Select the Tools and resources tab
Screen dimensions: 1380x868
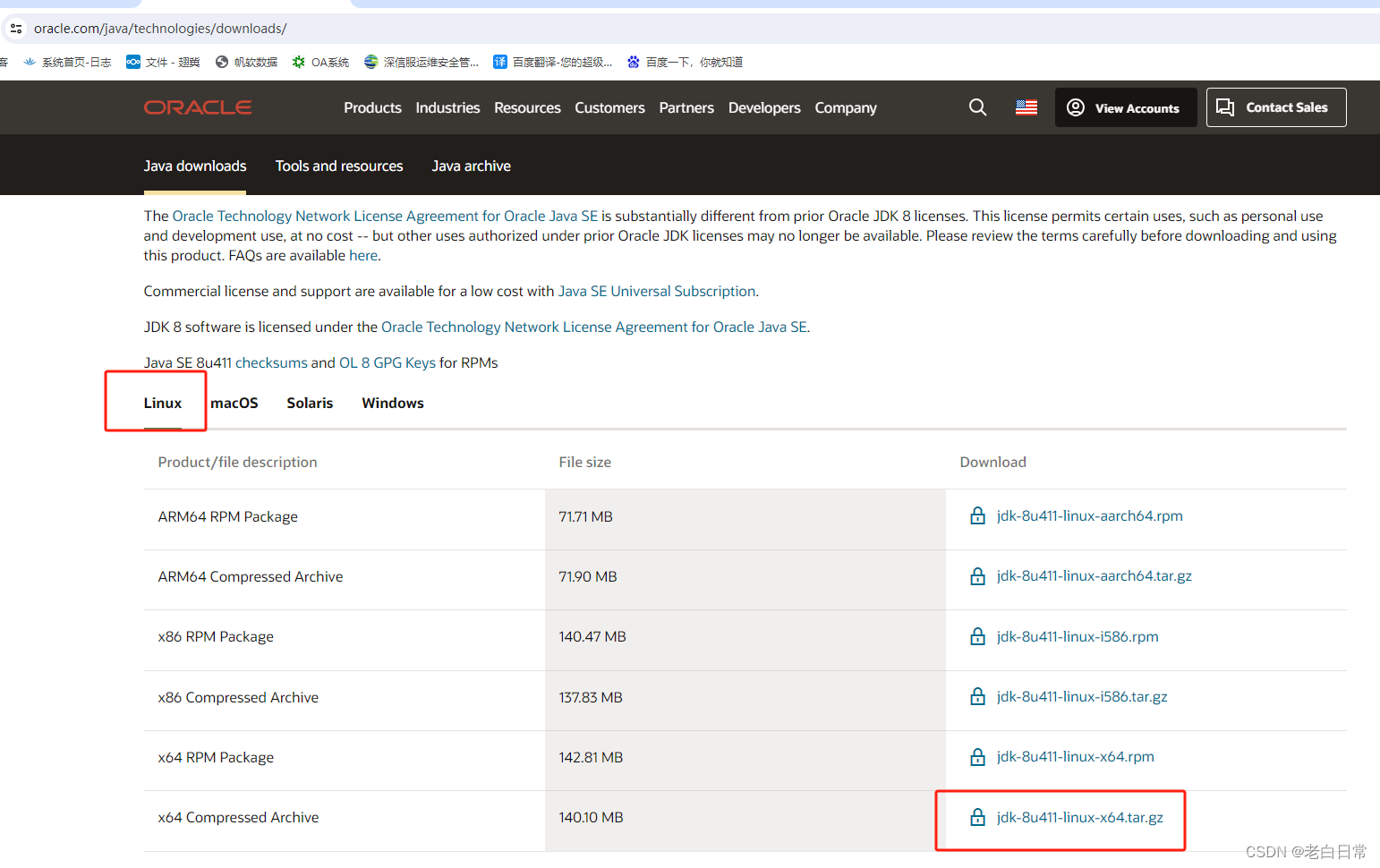[339, 166]
